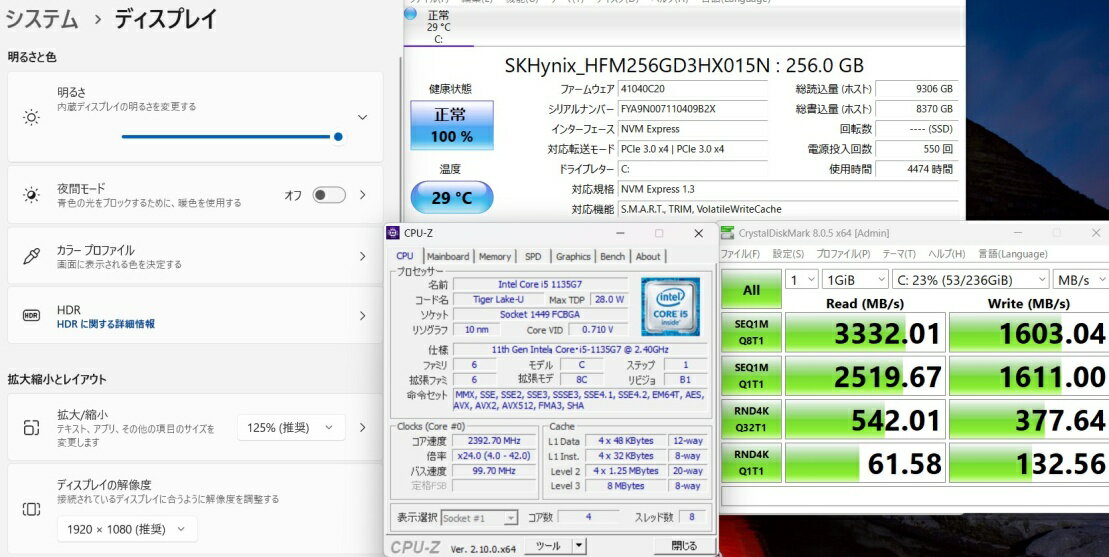The height and width of the screenshot is (557, 1109).
Task: Toggle the night mode switch on
Action: 329,195
